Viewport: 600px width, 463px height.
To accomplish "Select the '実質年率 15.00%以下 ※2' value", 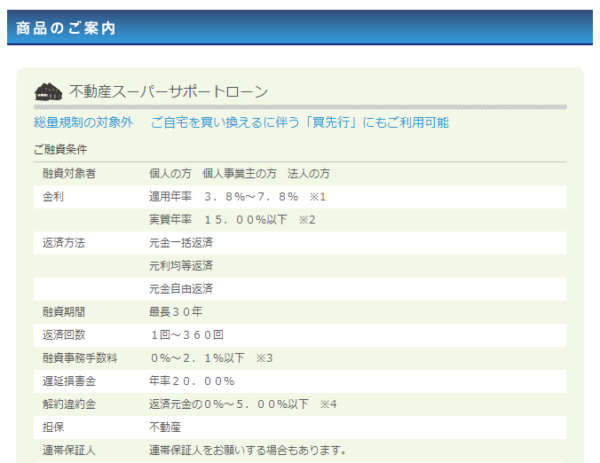I will click(x=232, y=220).
